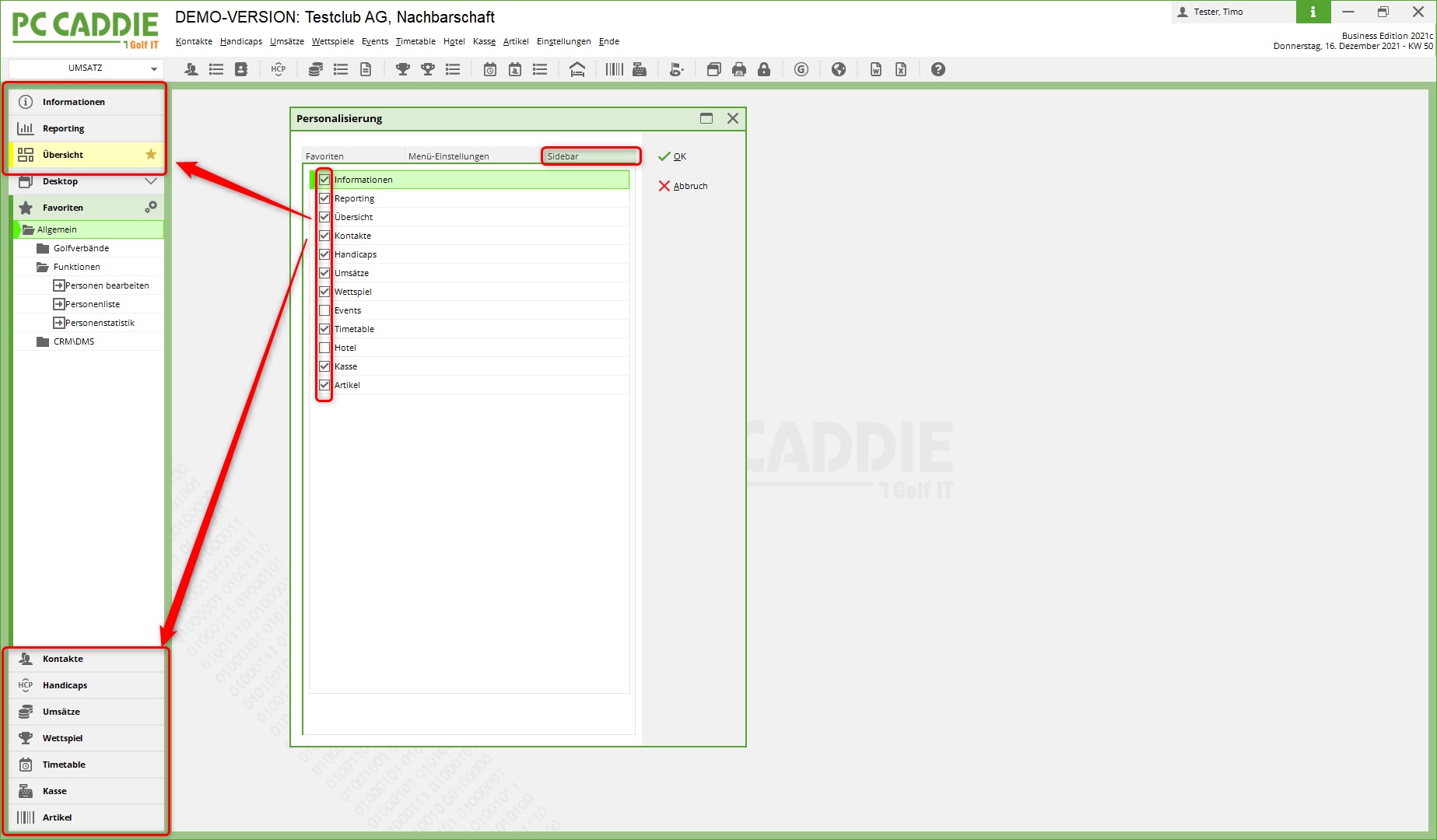1437x840 pixels.
Task: Click the circled G toolbar icon
Action: point(801,69)
